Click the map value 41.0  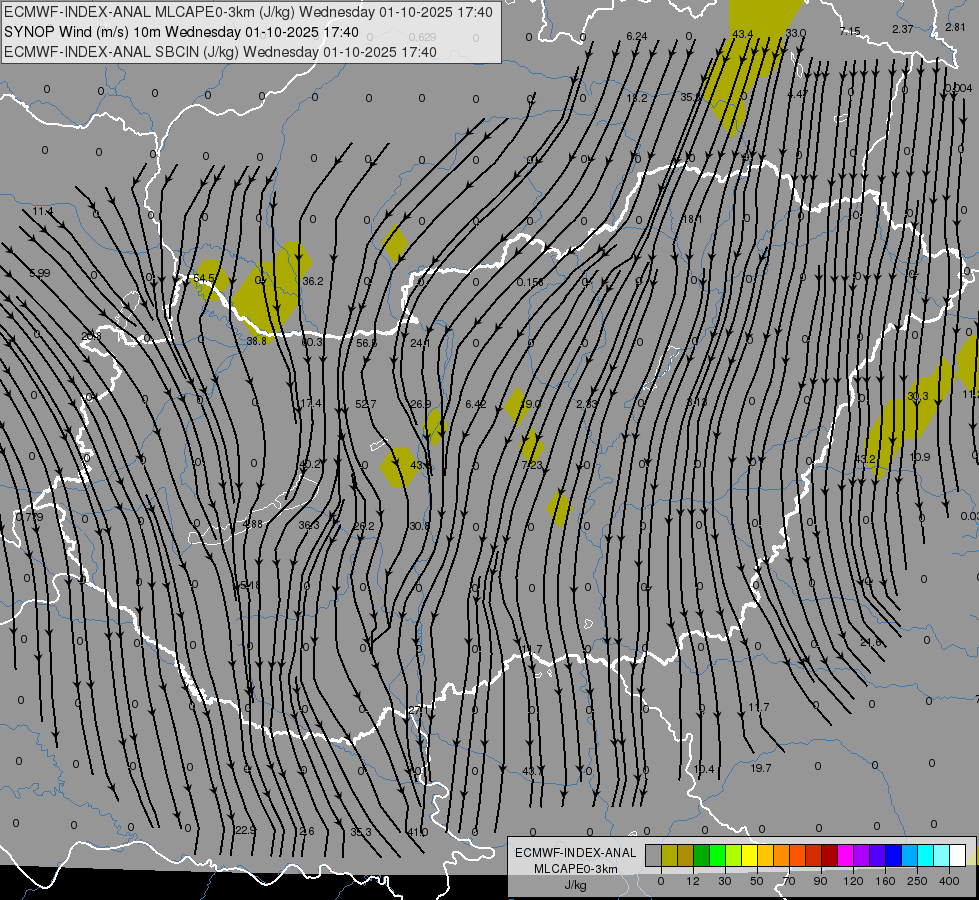pyautogui.click(x=418, y=832)
